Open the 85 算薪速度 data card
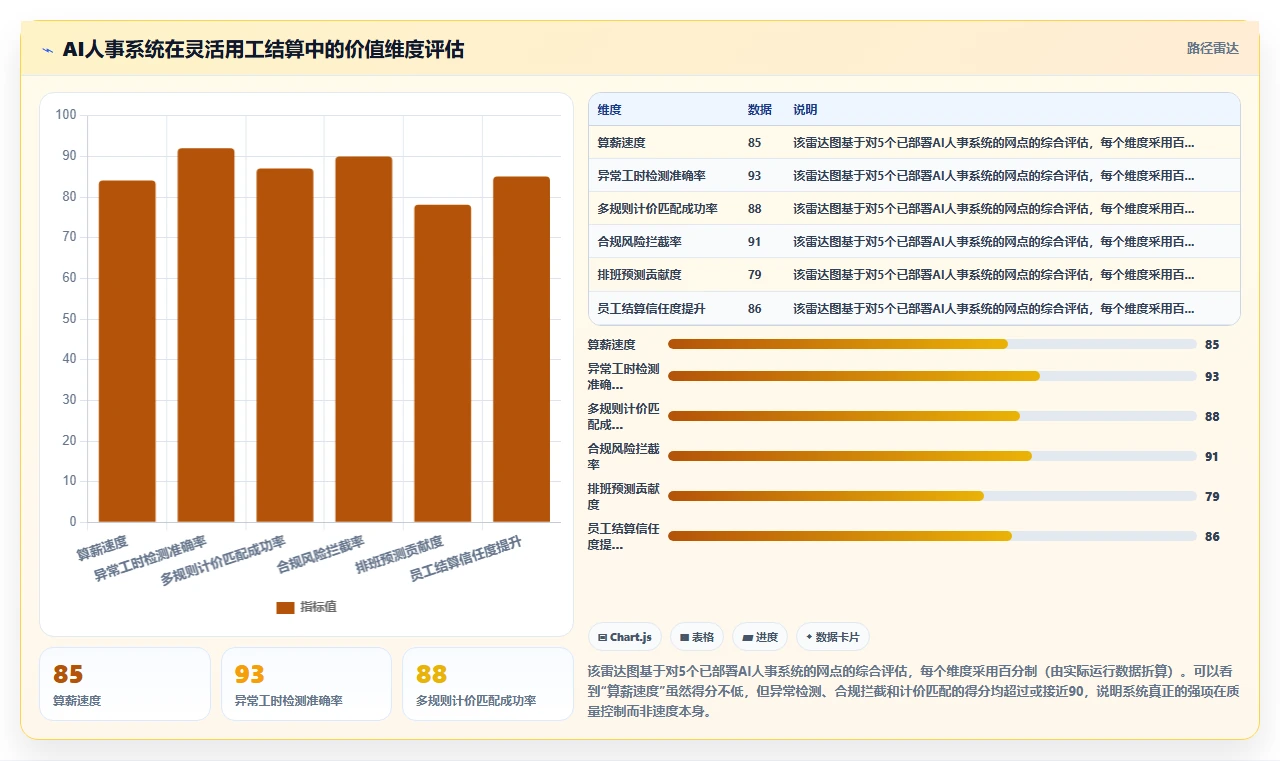 tap(125, 684)
